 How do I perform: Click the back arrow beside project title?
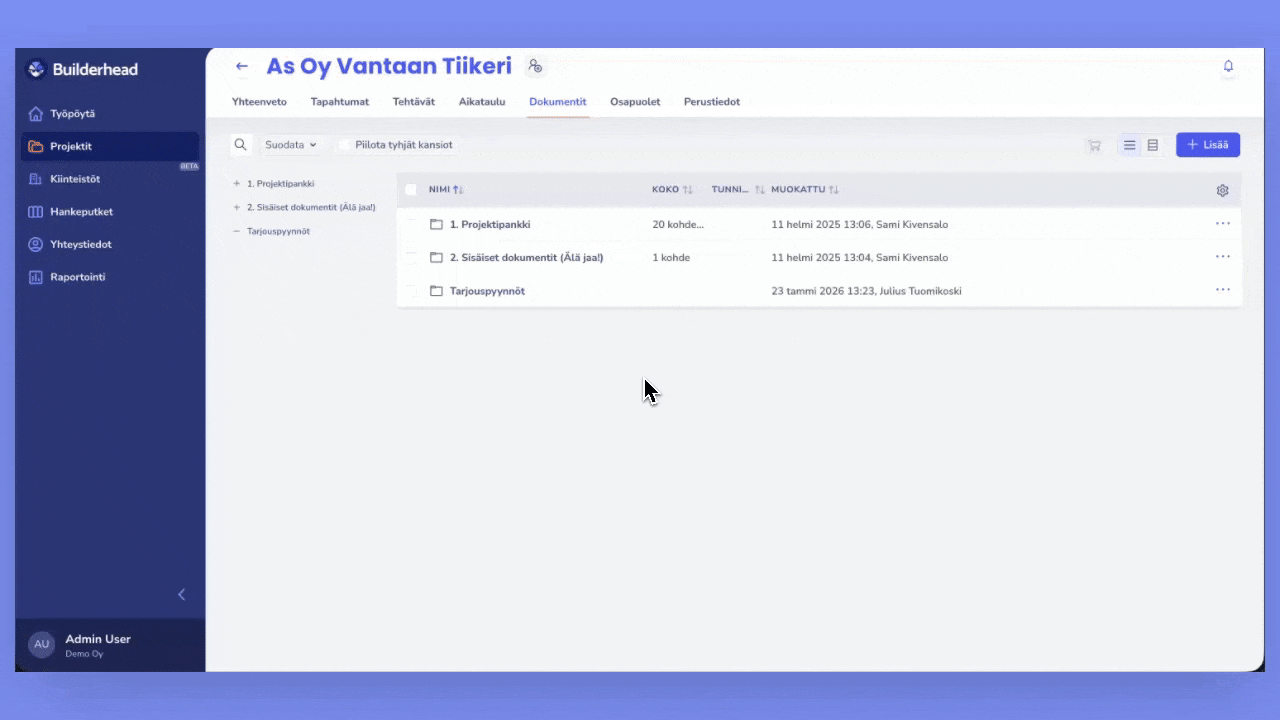tap(241, 67)
